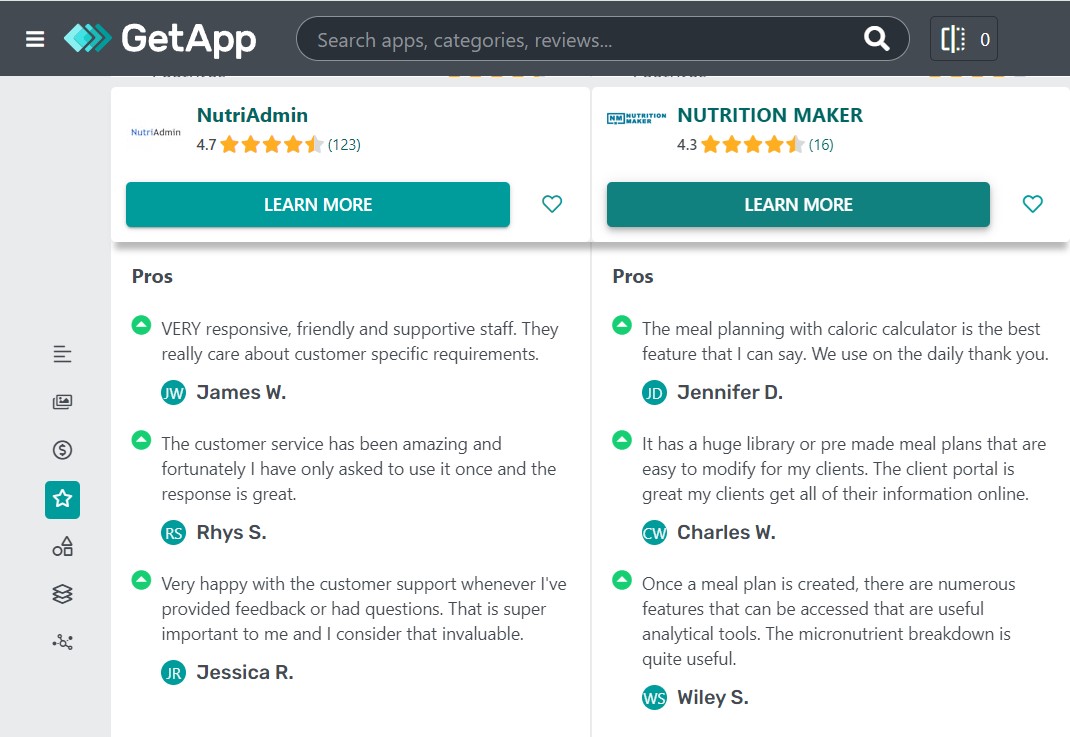View the pricing section dollar icon
Viewport: 1070px width, 737px height.
(61, 449)
